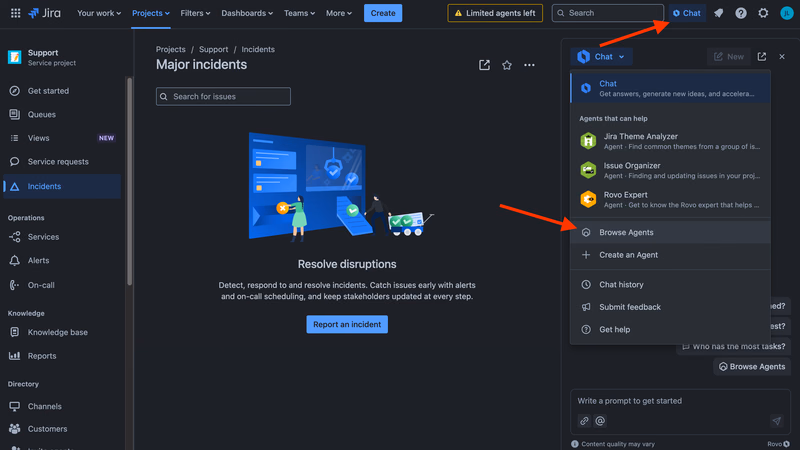Expand the More dropdown in top navigation
Viewport: 800px width, 450px height.
339,13
